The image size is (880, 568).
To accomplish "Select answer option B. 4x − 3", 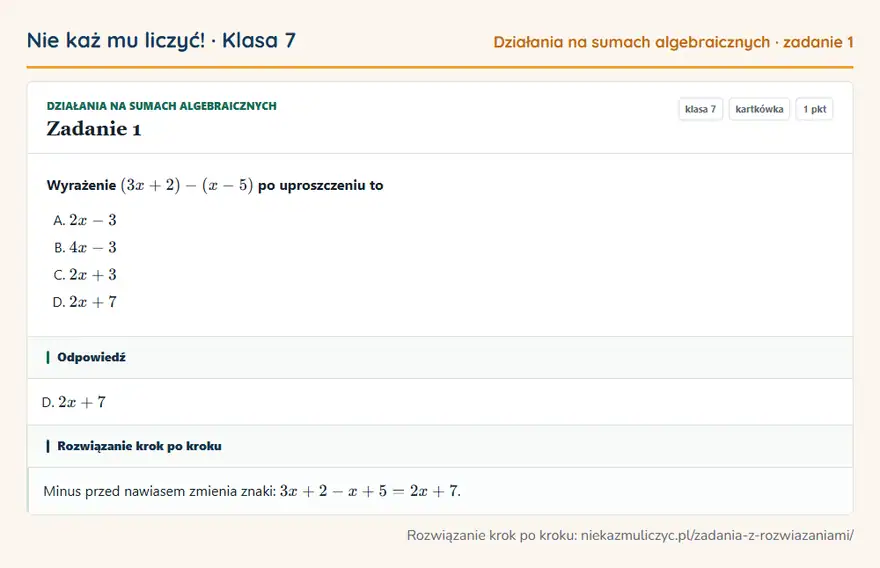I will tap(85, 248).
